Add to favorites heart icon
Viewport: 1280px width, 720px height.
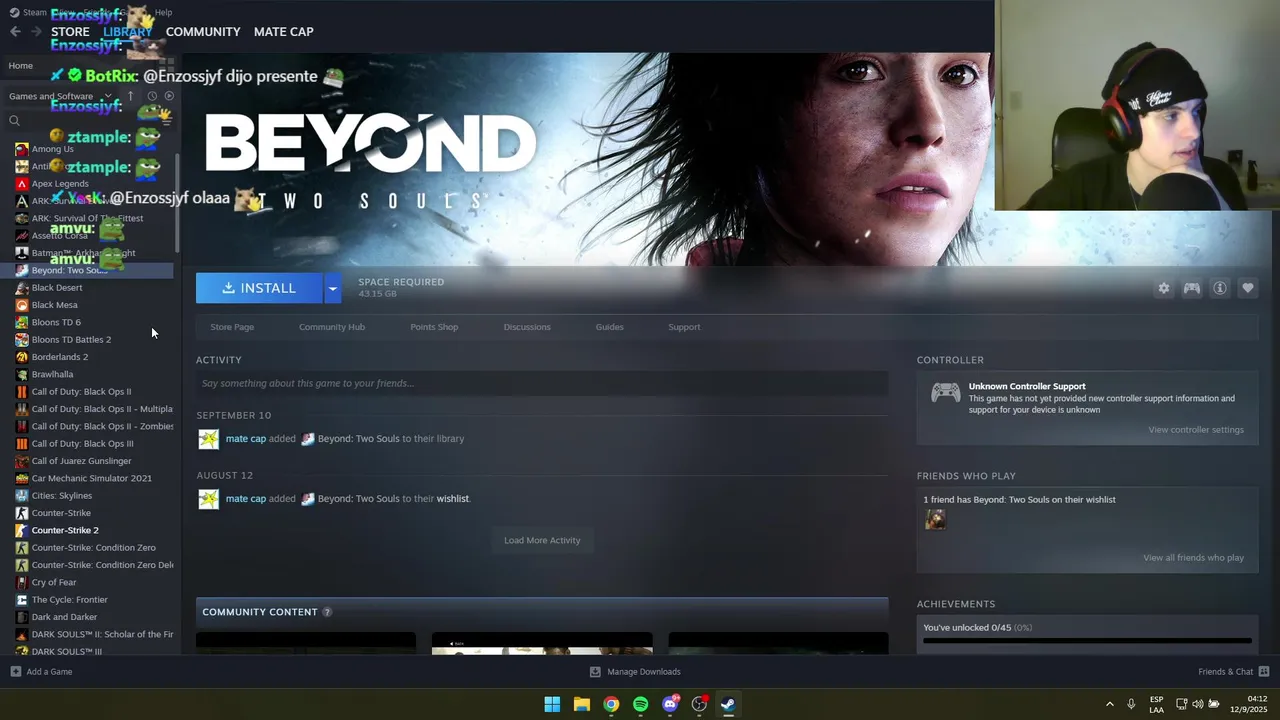[1248, 288]
